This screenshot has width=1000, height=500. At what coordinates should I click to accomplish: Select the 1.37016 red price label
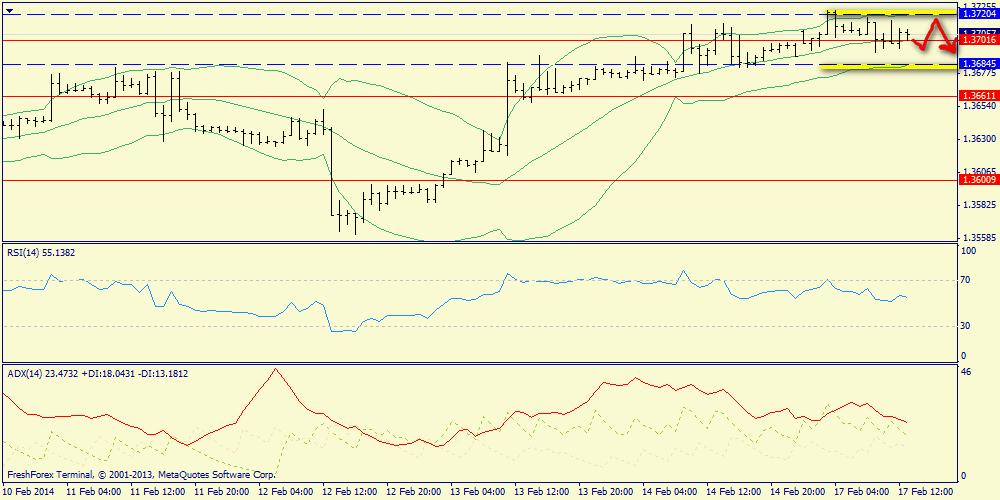978,40
